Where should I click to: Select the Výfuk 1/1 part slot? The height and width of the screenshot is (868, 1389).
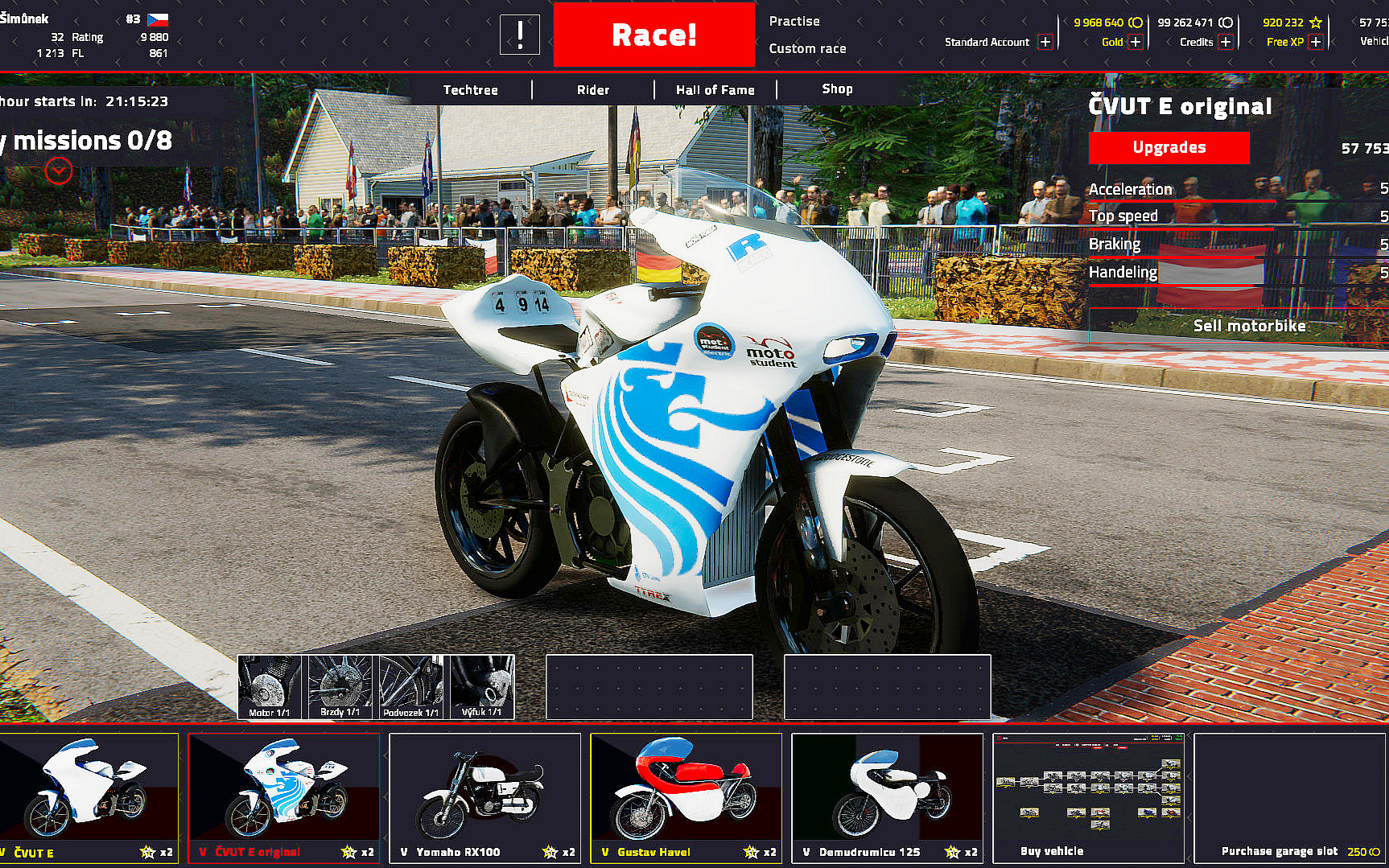pos(481,687)
